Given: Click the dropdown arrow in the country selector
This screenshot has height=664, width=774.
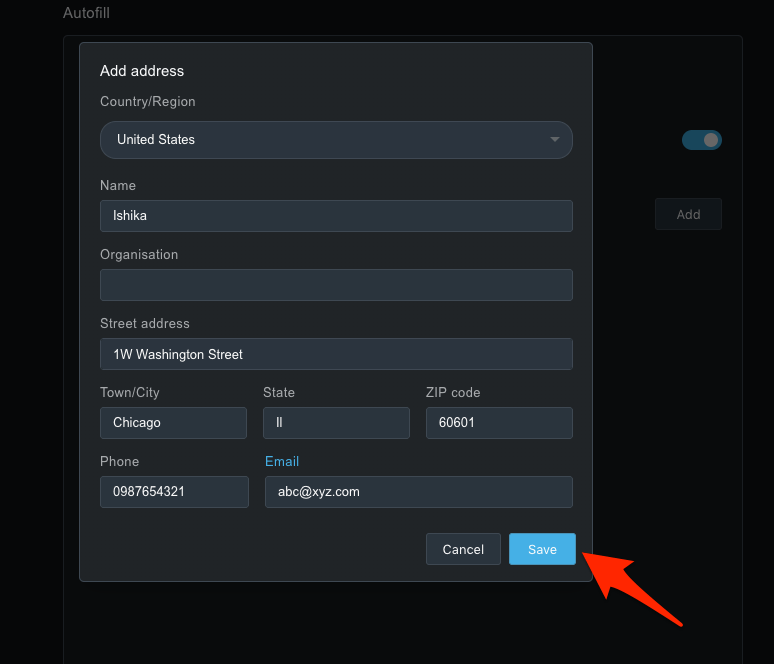Looking at the screenshot, I should pos(555,140).
